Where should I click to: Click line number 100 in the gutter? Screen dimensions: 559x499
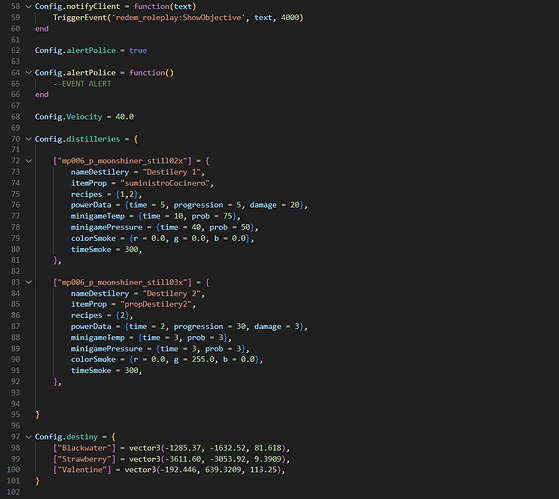pos(14,470)
